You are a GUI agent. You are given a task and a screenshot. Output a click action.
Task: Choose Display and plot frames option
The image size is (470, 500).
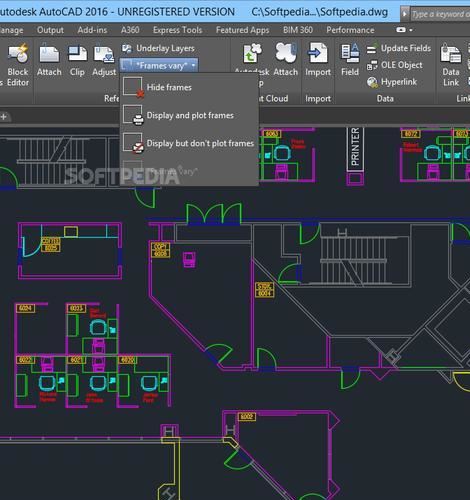[189, 115]
